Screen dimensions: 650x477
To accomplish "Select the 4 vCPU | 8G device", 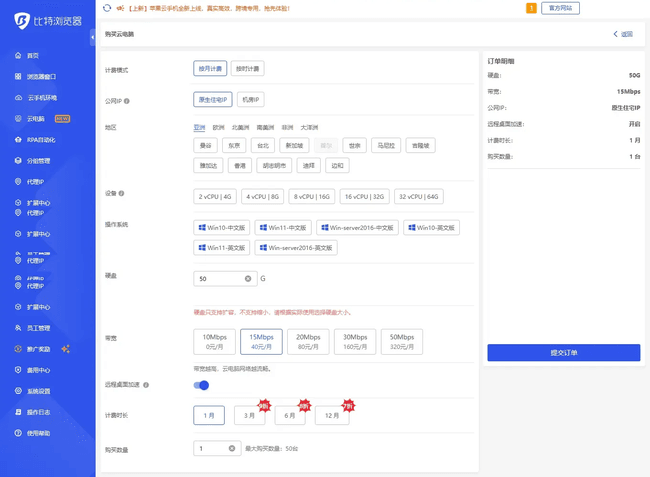I will coord(262,196).
